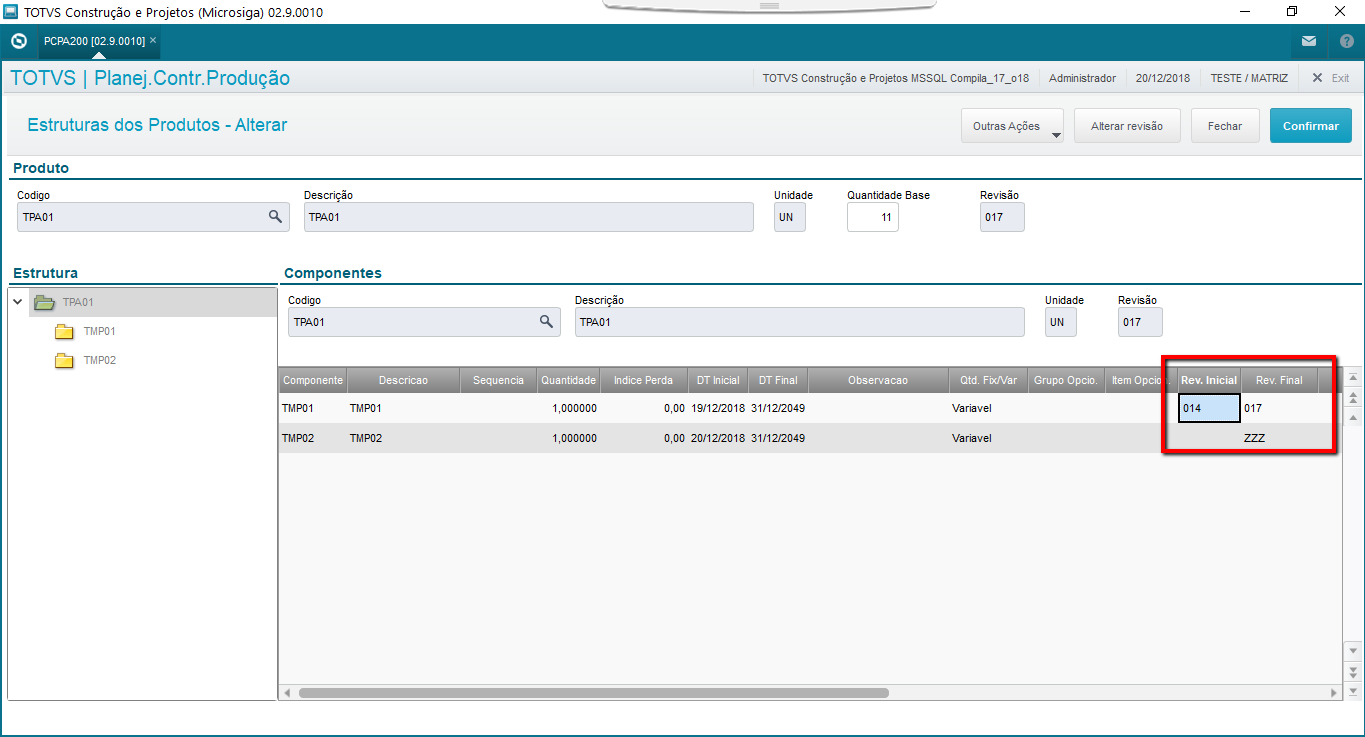The image size is (1365, 737).
Task: Select the TPA01 open folder icon in Estrutura
Action: 43,302
